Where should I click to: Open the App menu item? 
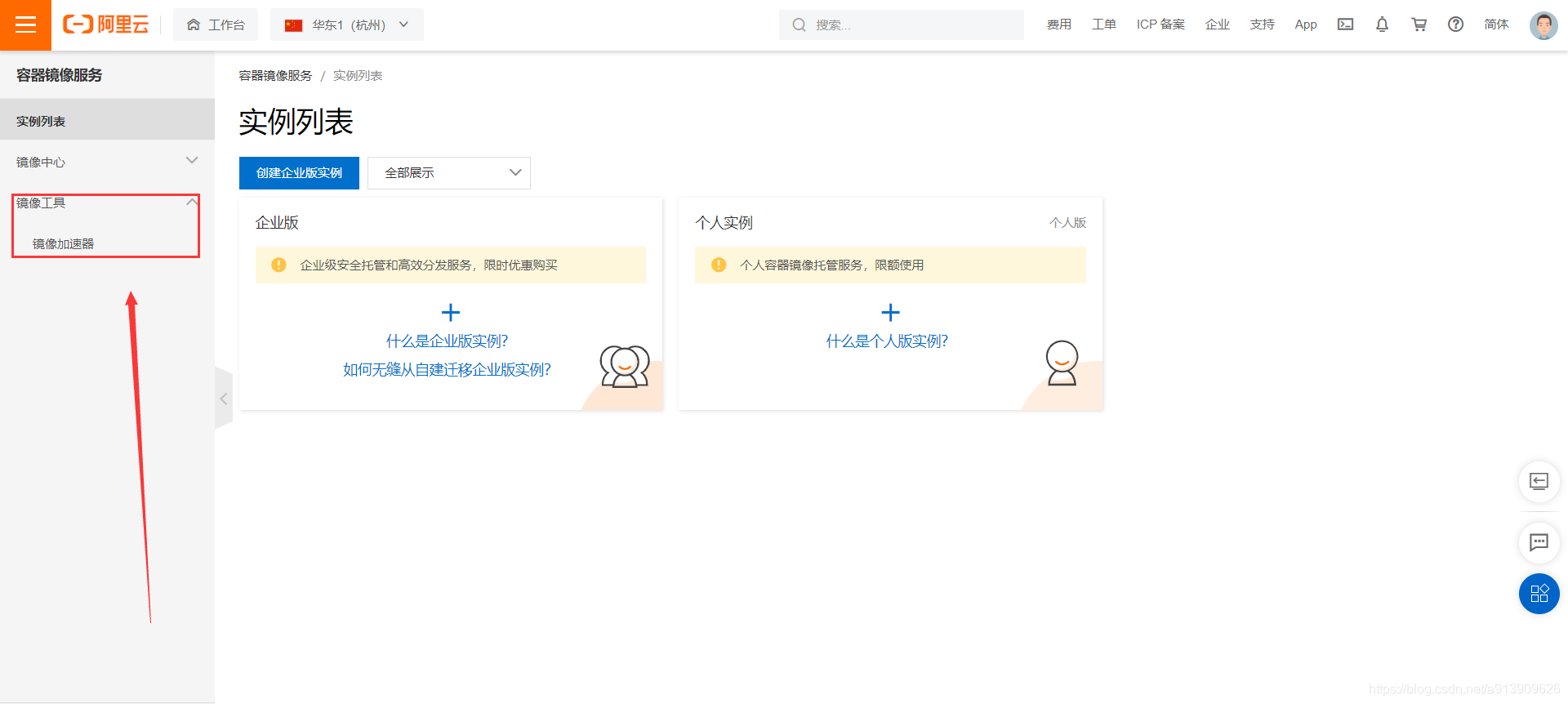point(1306,25)
